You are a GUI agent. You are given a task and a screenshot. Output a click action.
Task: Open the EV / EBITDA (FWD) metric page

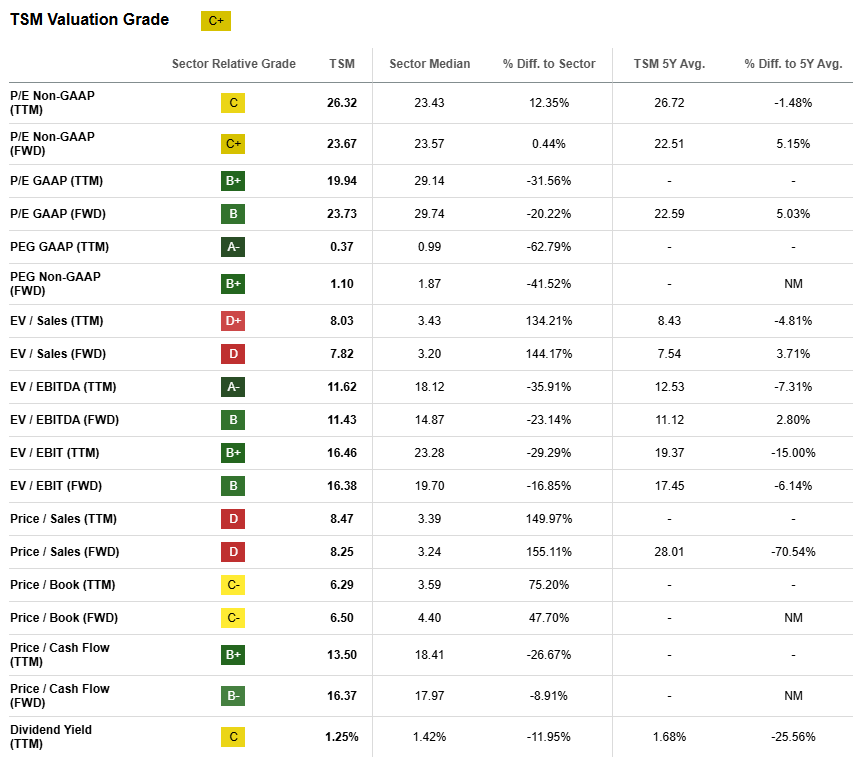click(x=63, y=420)
